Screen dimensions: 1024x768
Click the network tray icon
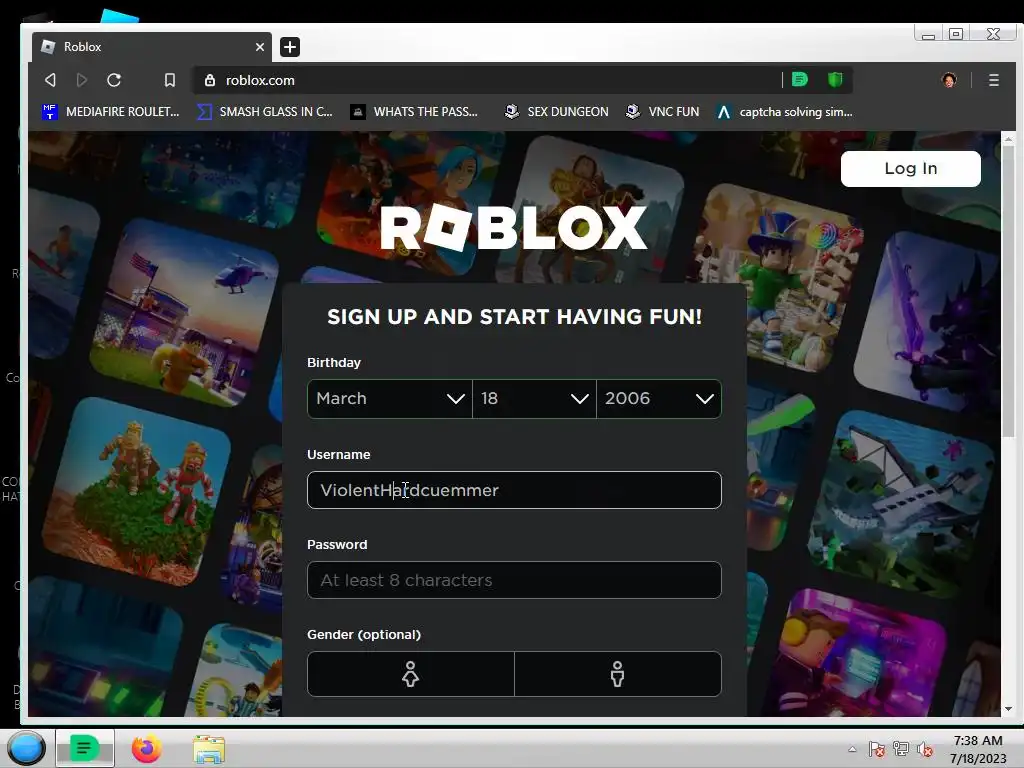[x=901, y=750]
